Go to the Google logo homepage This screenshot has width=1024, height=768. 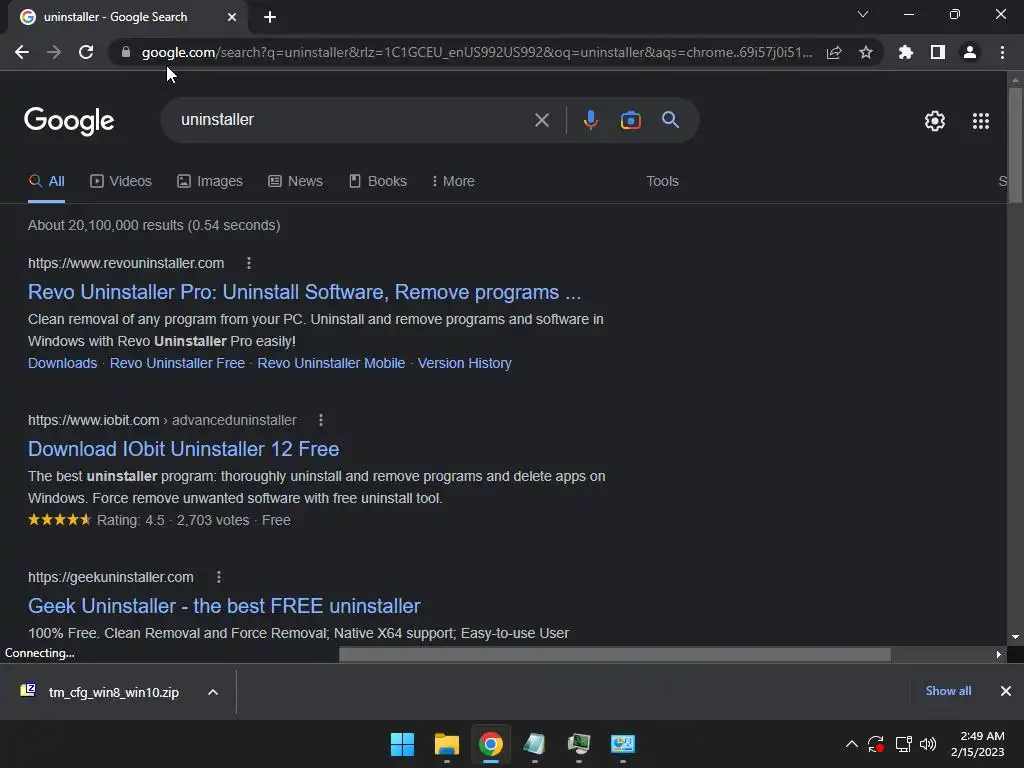pos(69,121)
